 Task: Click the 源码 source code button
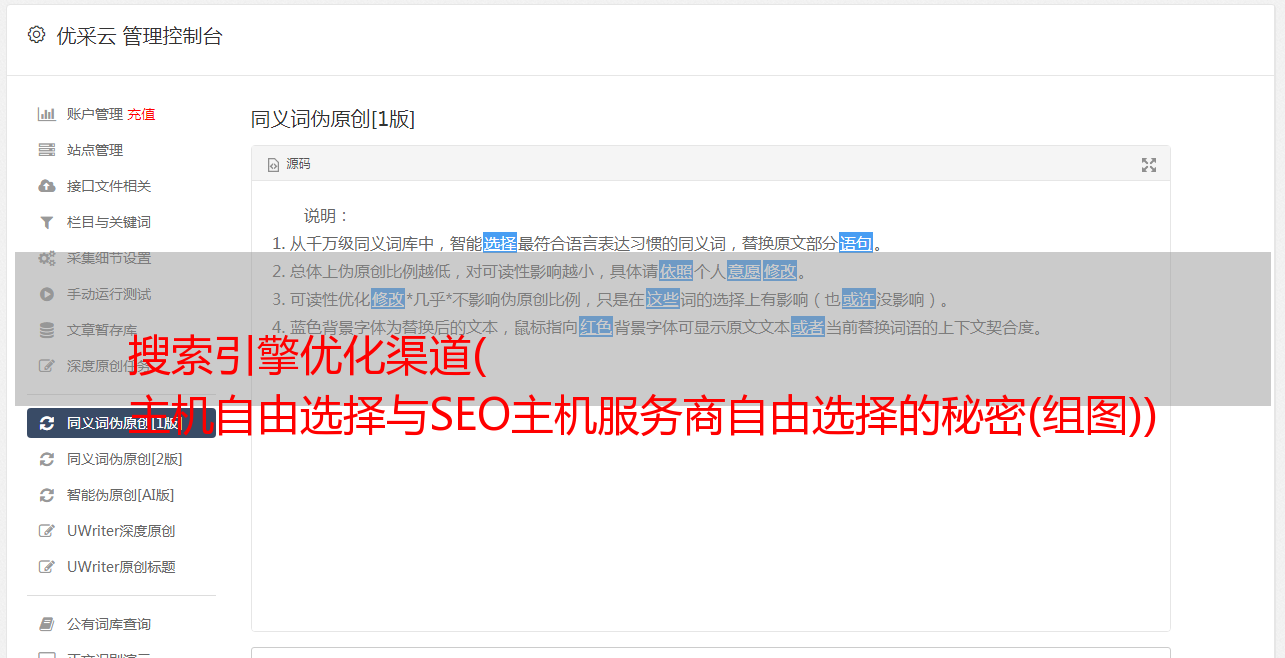click(x=289, y=164)
